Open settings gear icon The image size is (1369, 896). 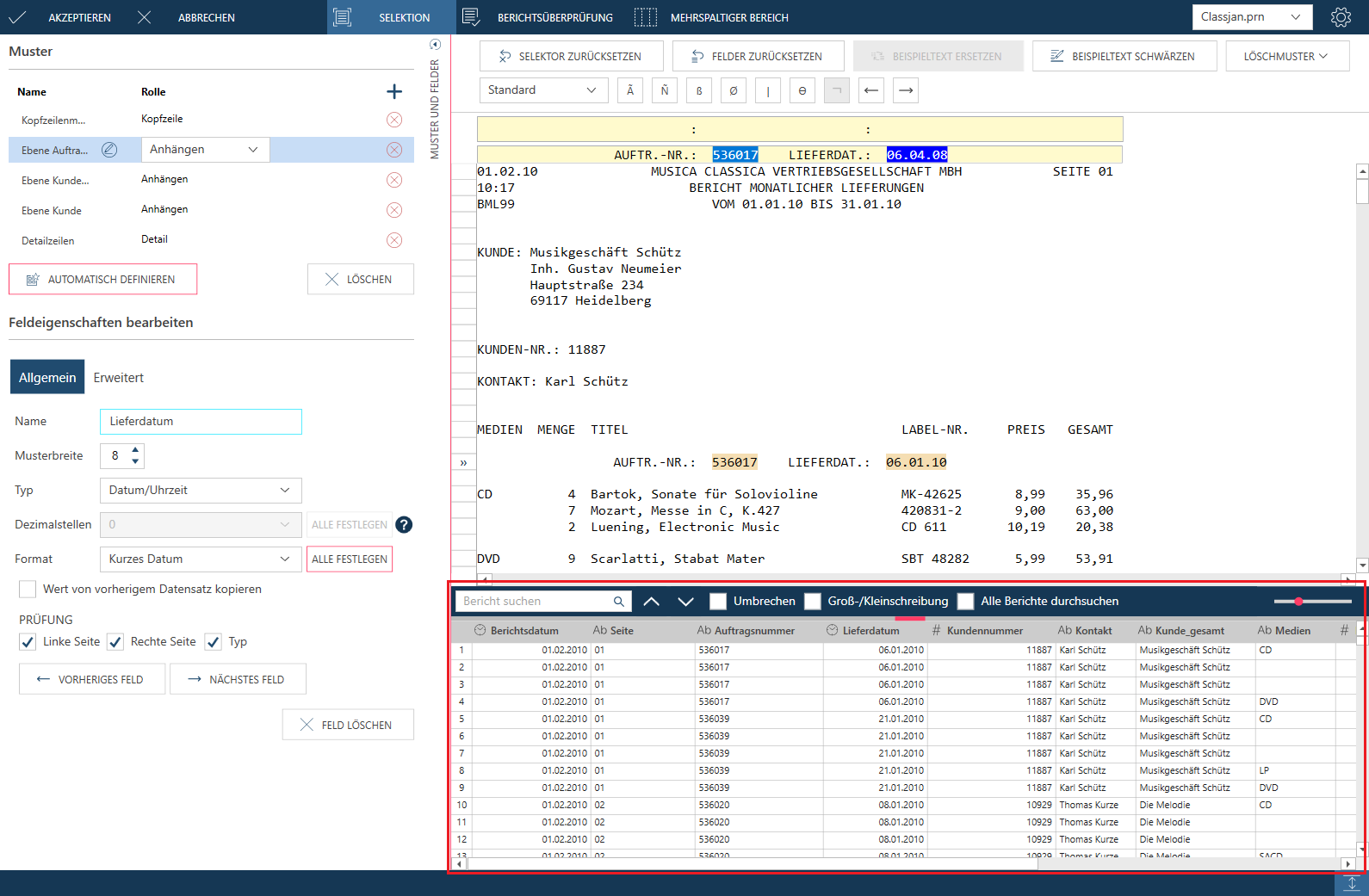[x=1341, y=17]
